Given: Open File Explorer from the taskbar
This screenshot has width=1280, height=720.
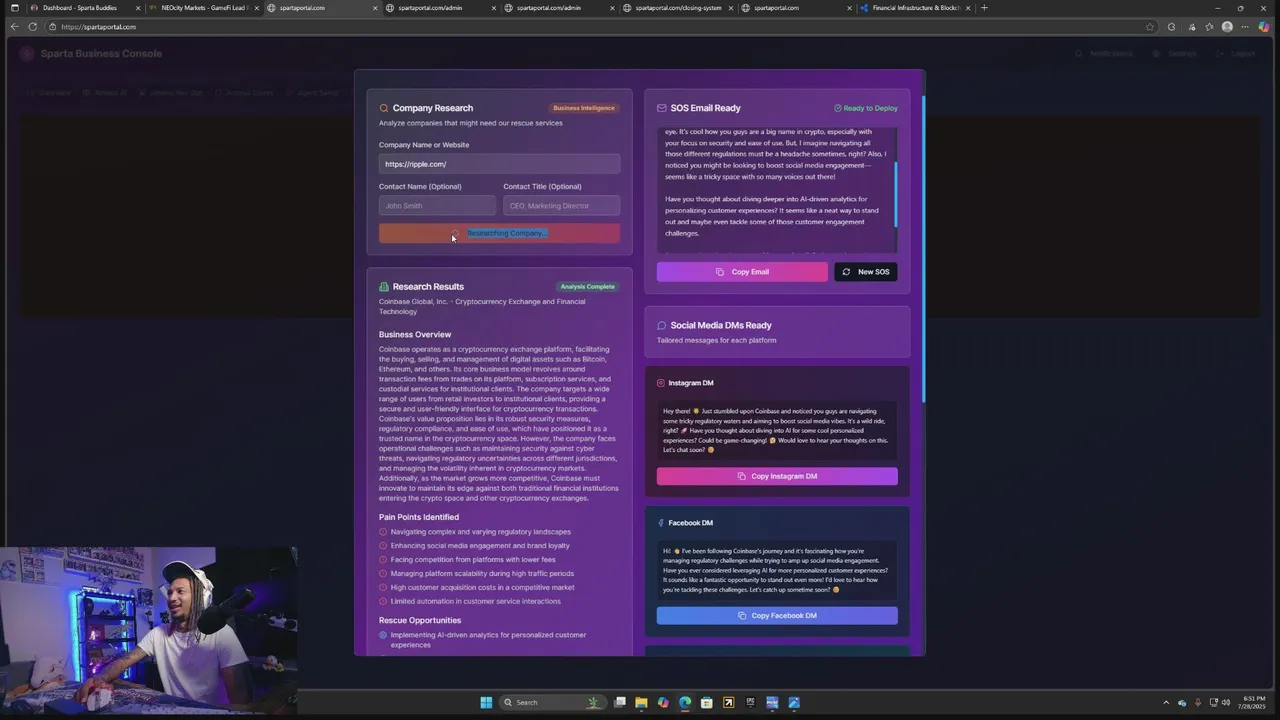Looking at the screenshot, I should 641,702.
